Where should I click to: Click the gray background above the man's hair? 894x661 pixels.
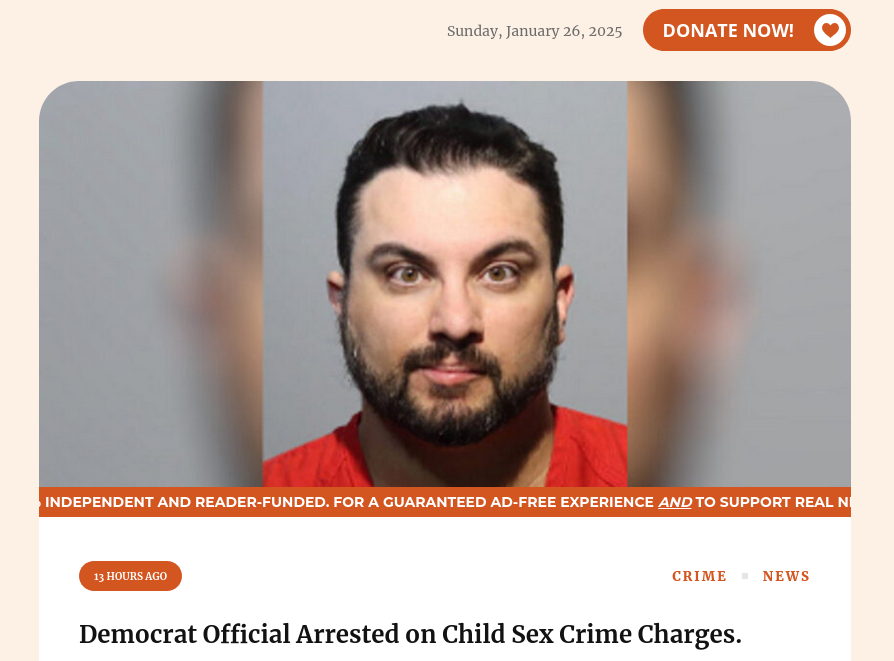coord(445,92)
